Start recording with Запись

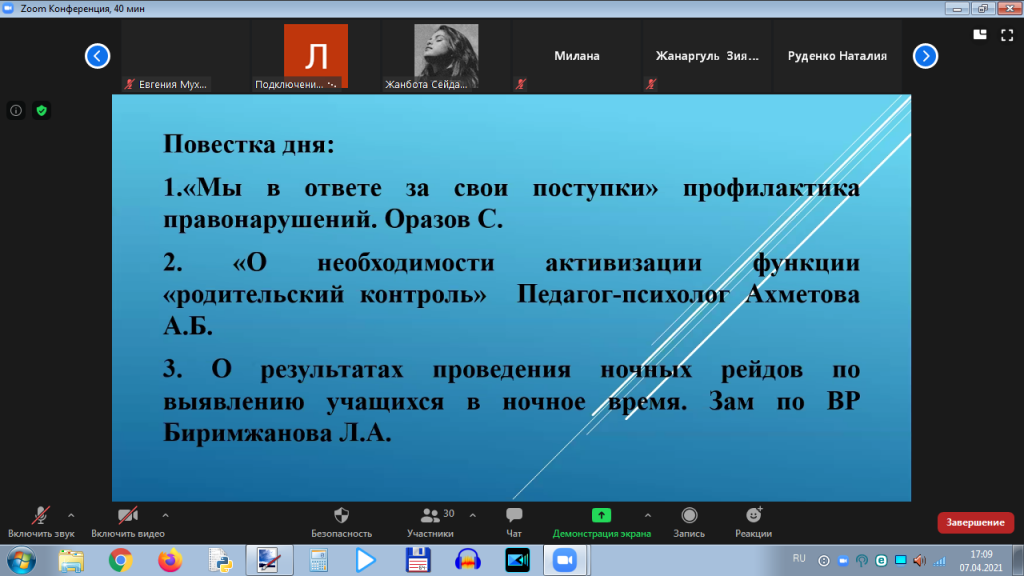(689, 522)
